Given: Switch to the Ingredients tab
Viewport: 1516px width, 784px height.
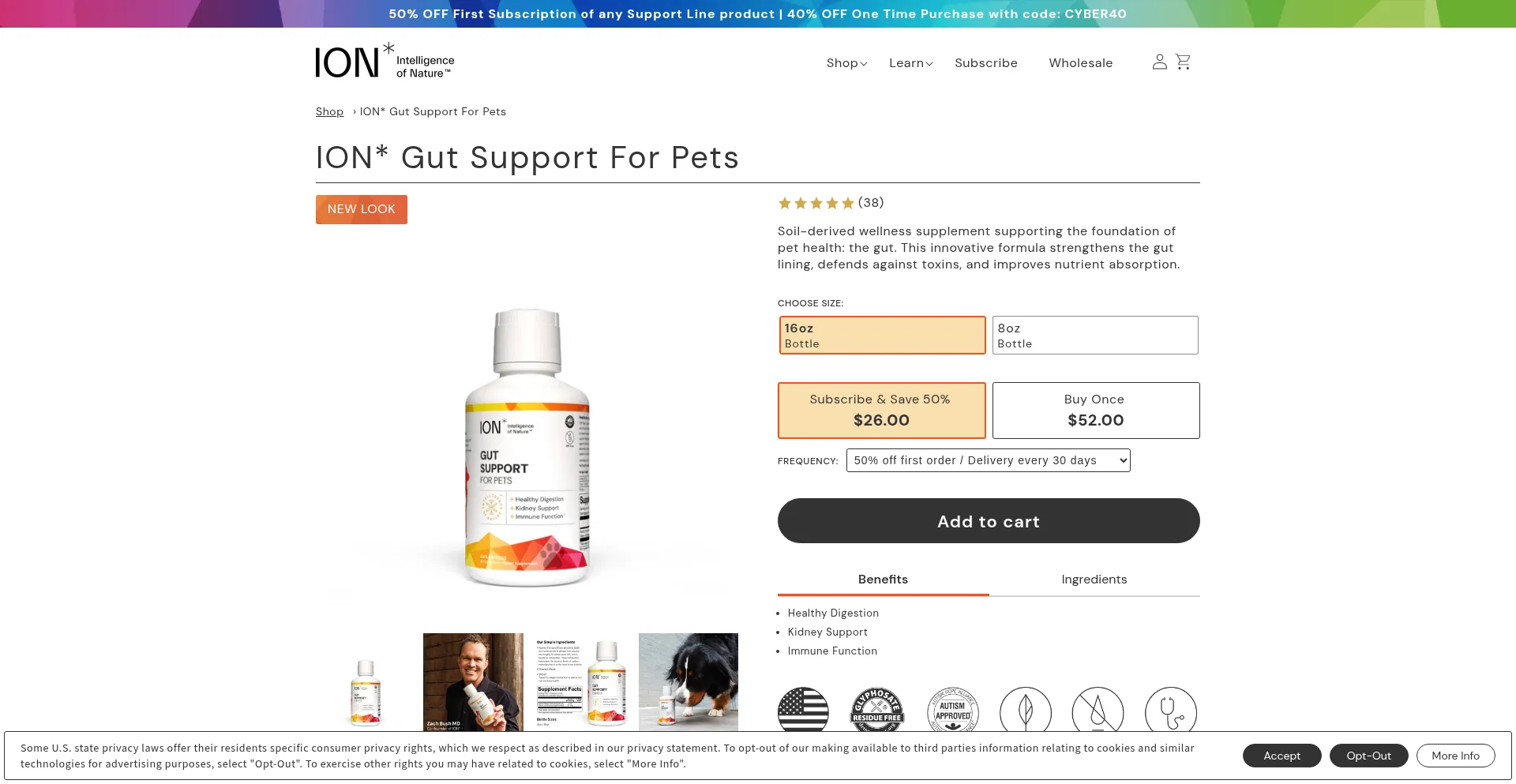Looking at the screenshot, I should (x=1094, y=580).
